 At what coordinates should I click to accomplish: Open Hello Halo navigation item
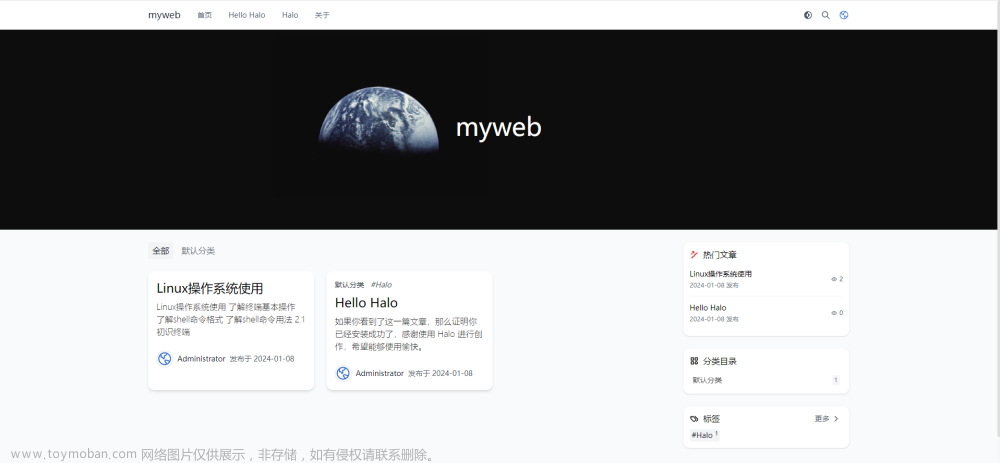[247, 15]
